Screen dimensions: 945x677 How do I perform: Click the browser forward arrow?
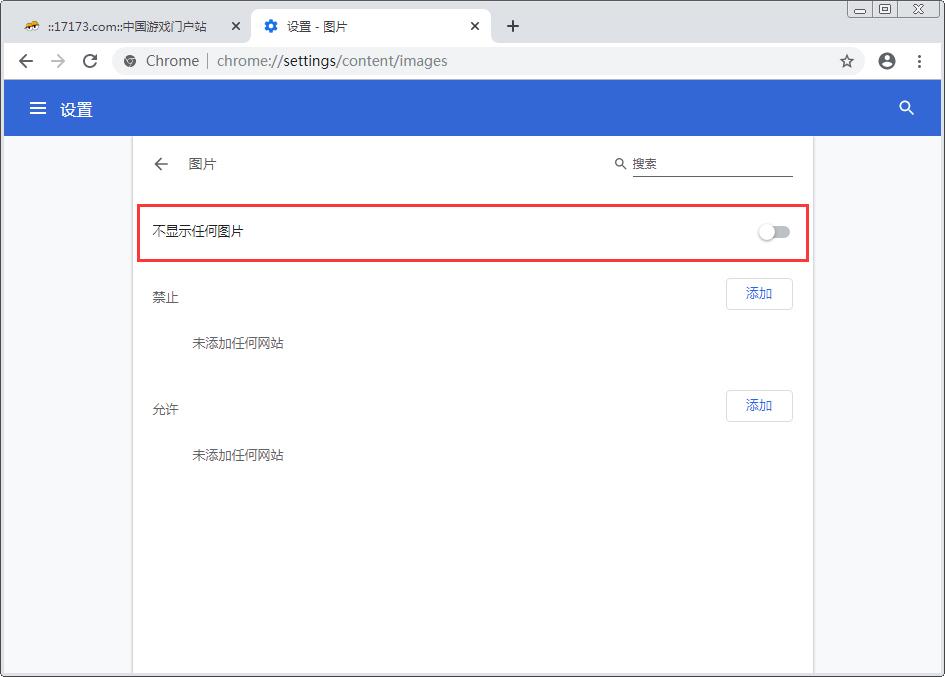(x=58, y=61)
